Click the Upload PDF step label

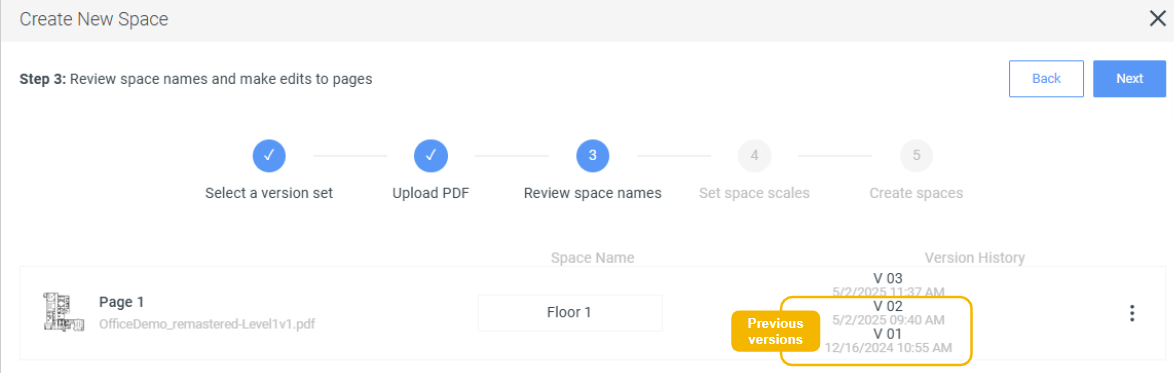pos(431,193)
